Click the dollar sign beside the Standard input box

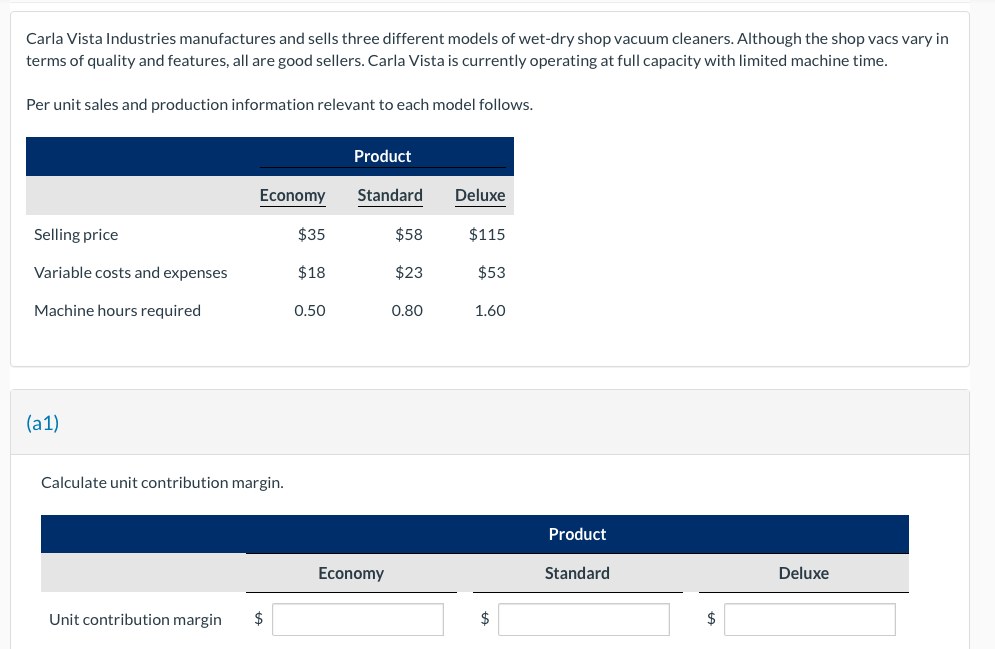pos(485,619)
